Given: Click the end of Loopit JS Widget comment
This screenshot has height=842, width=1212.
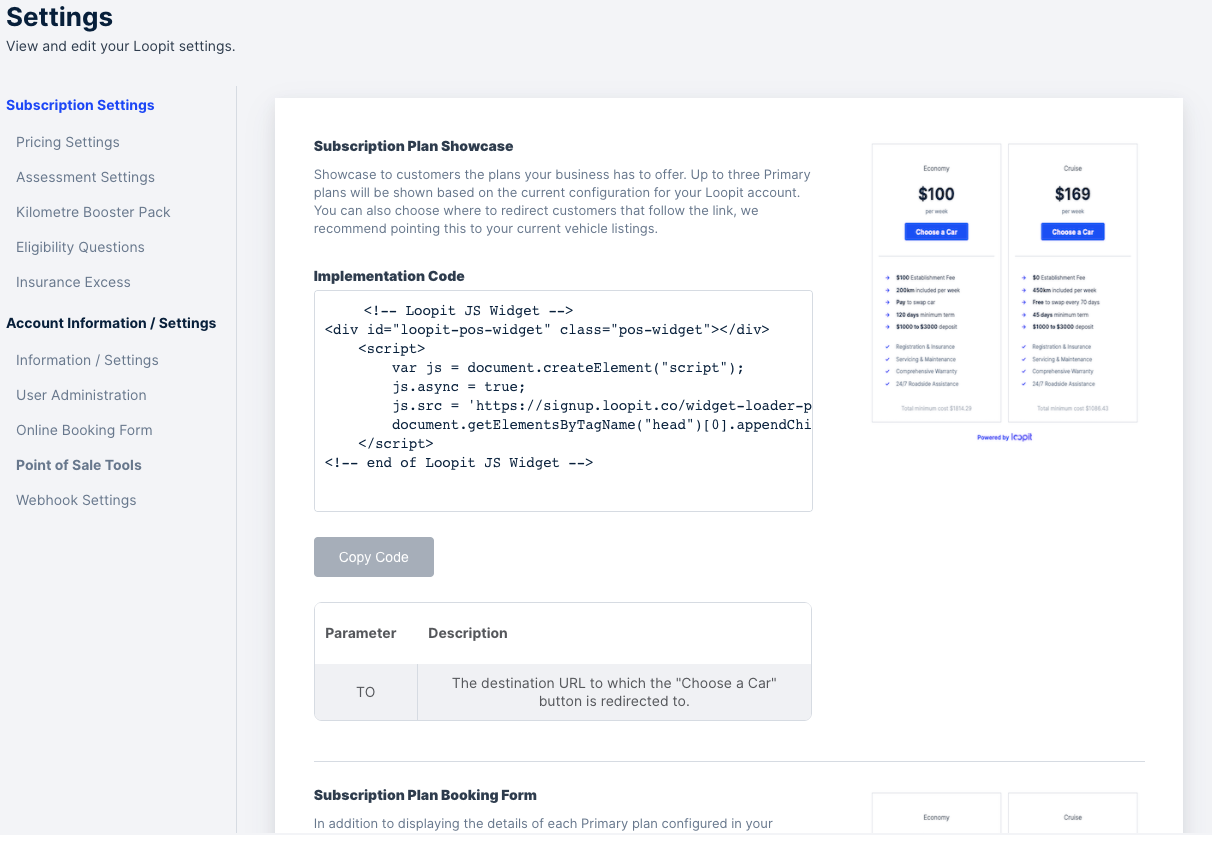Looking at the screenshot, I should [x=459, y=462].
